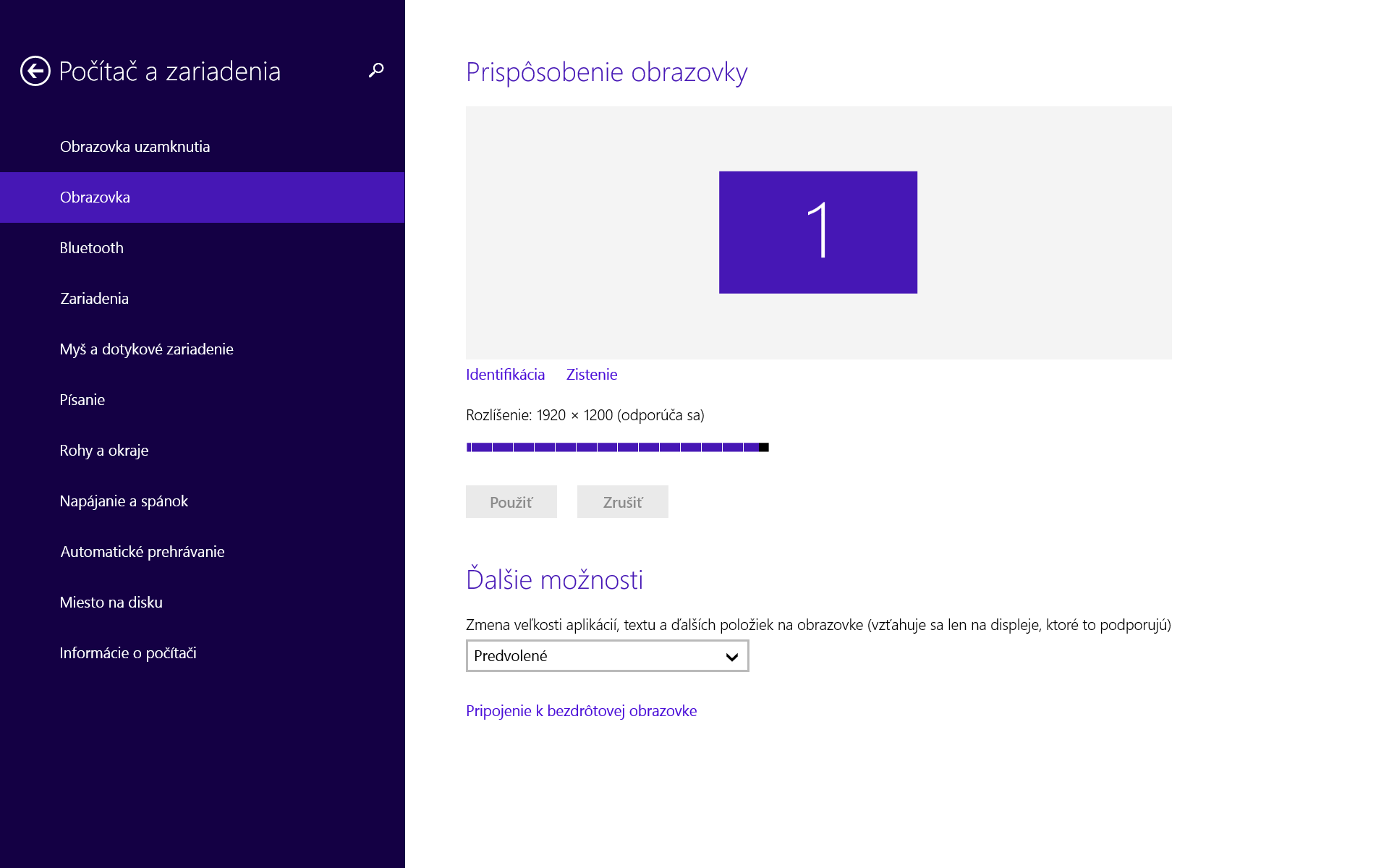Click the Rozlíšenie 1920 × 1200 text

click(x=585, y=415)
